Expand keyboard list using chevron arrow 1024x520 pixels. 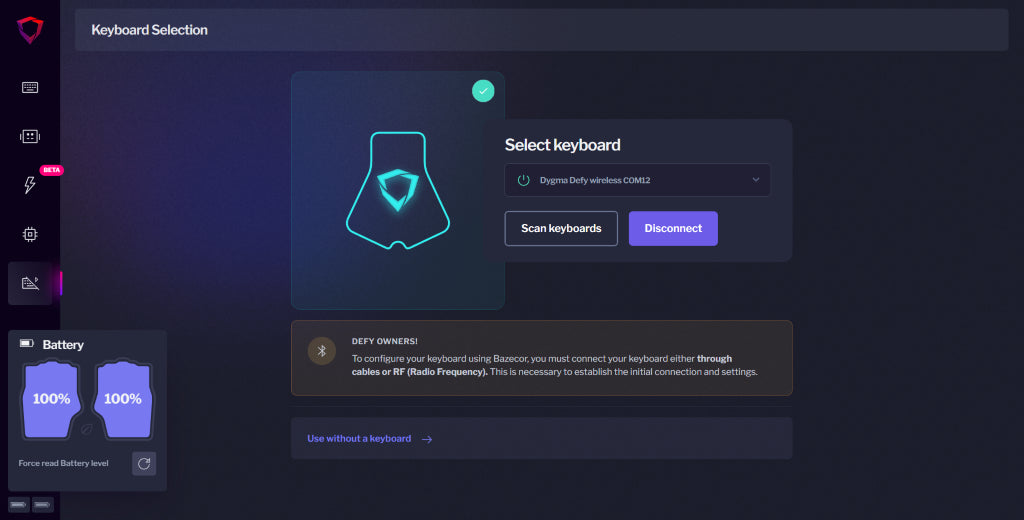coord(756,180)
